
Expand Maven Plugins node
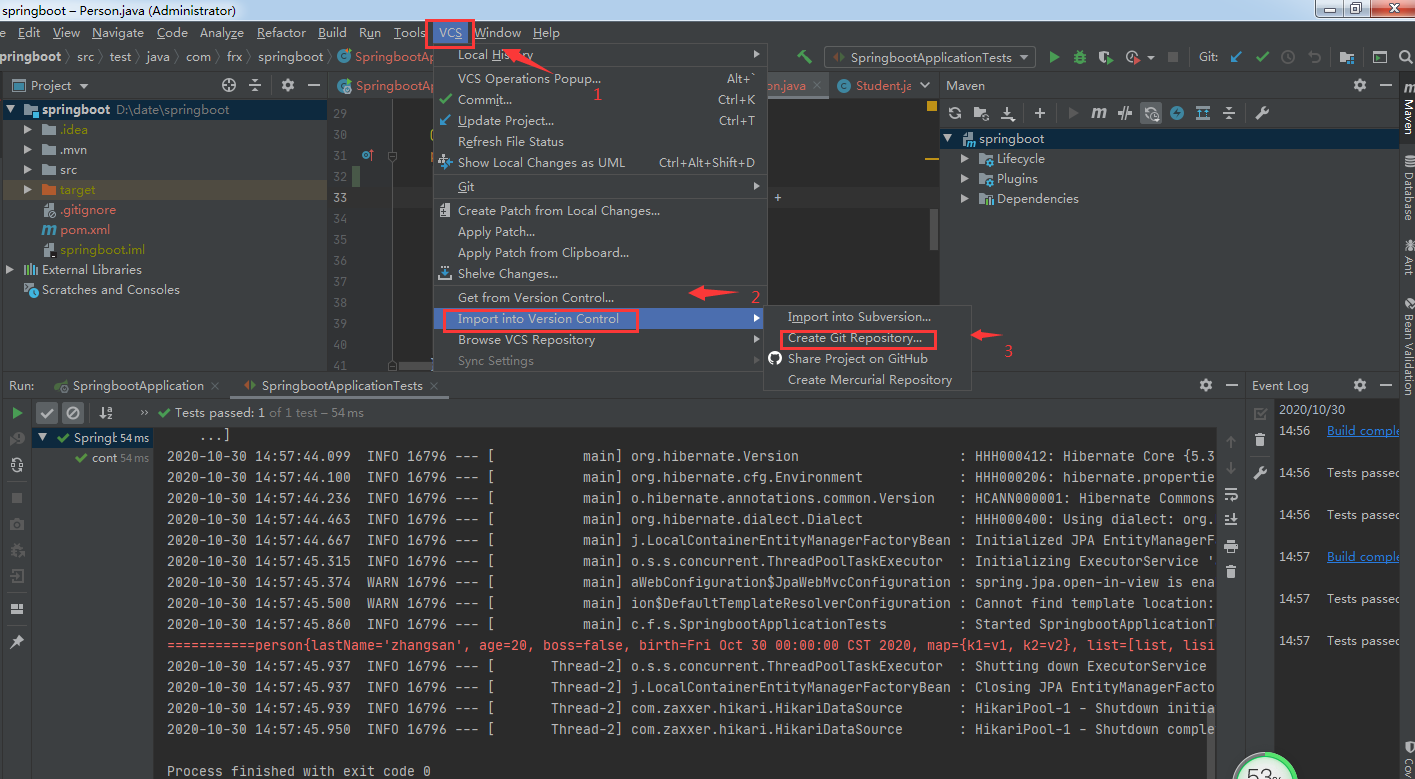(x=965, y=179)
